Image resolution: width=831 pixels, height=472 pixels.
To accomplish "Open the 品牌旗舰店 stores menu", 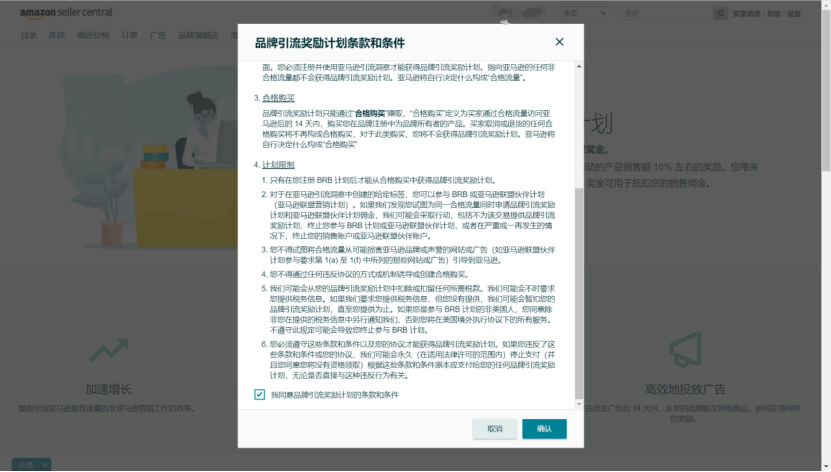I will [x=198, y=35].
